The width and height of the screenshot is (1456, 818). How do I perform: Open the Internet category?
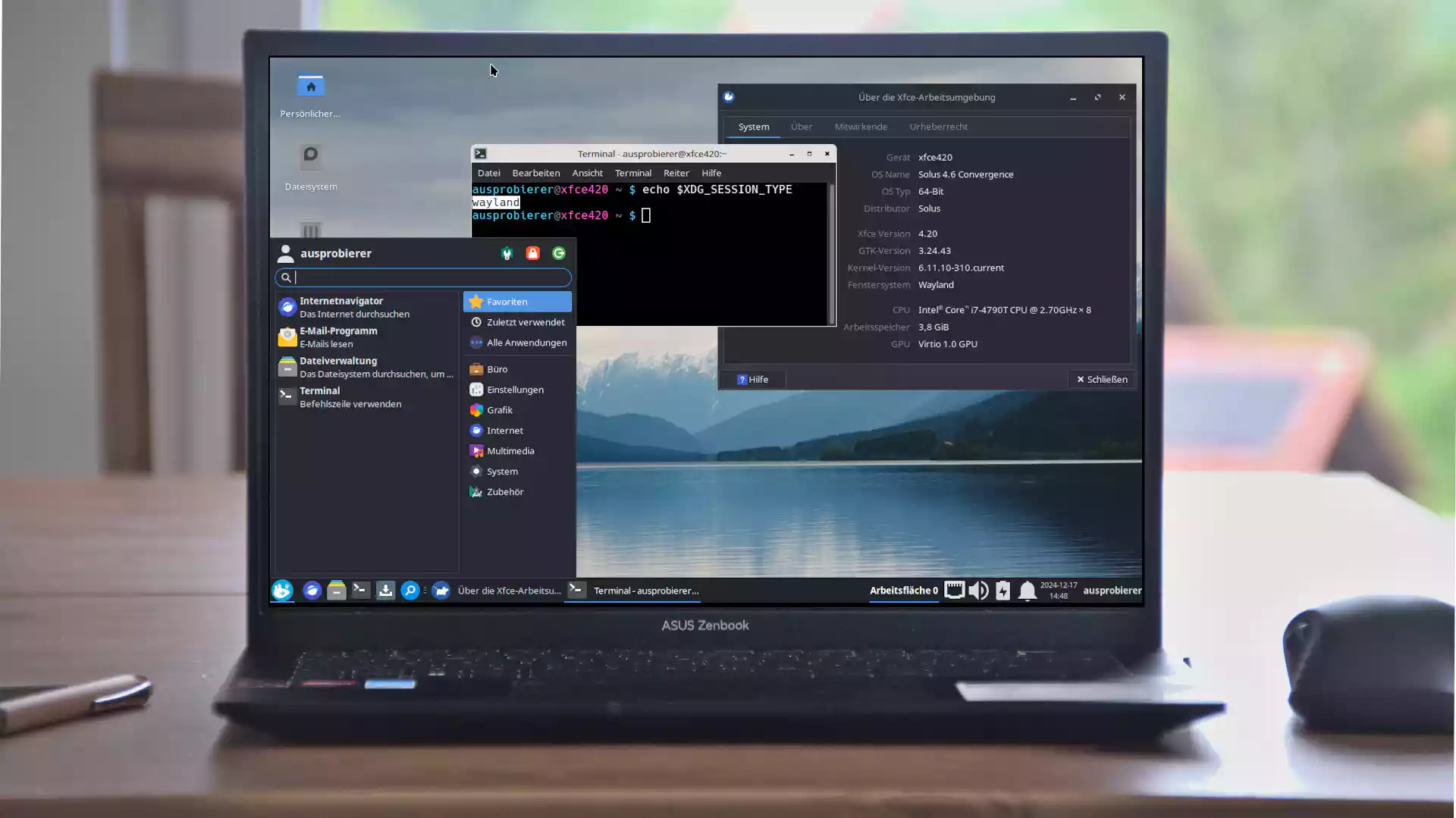(x=517, y=431)
